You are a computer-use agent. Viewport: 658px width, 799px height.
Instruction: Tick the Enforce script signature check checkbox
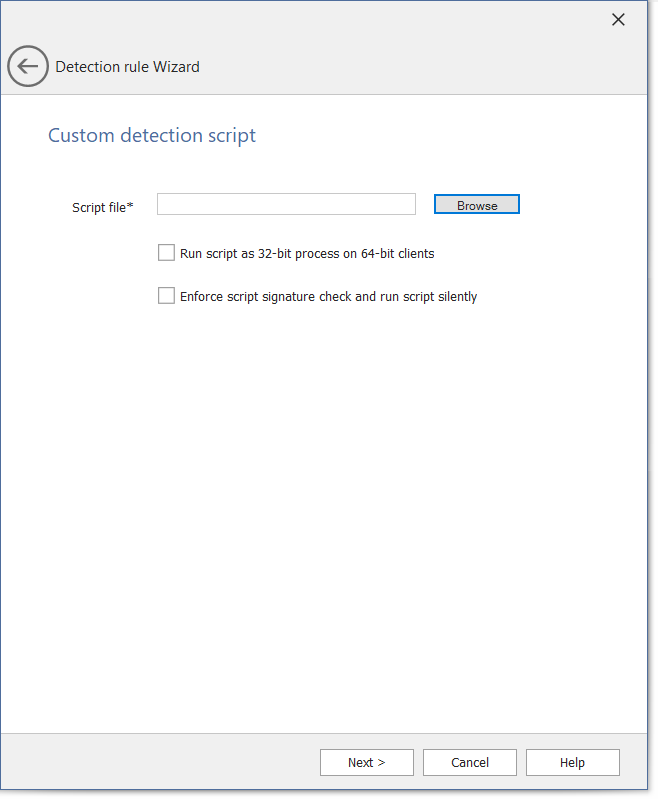tap(166, 296)
